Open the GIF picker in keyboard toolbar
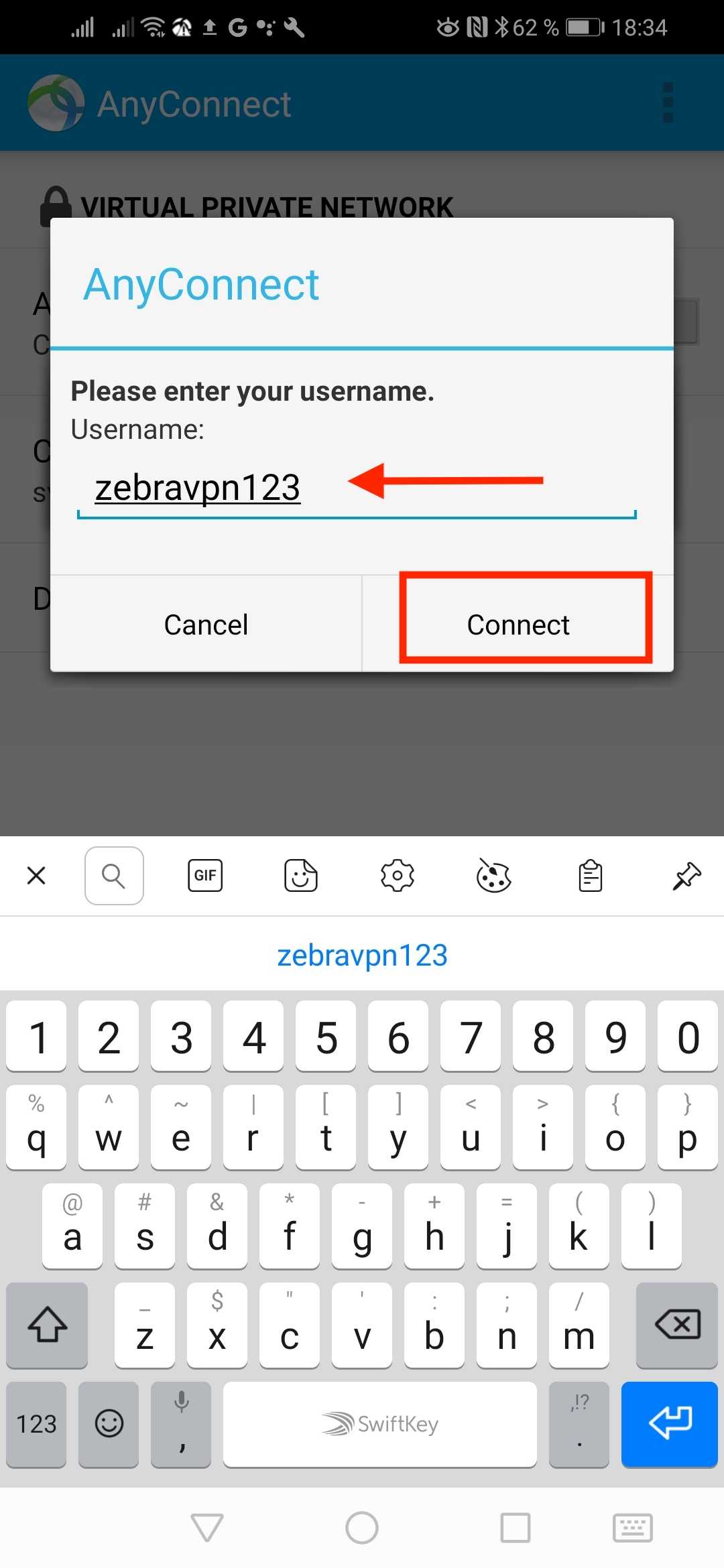The height and width of the screenshot is (1568, 724). 205,875
